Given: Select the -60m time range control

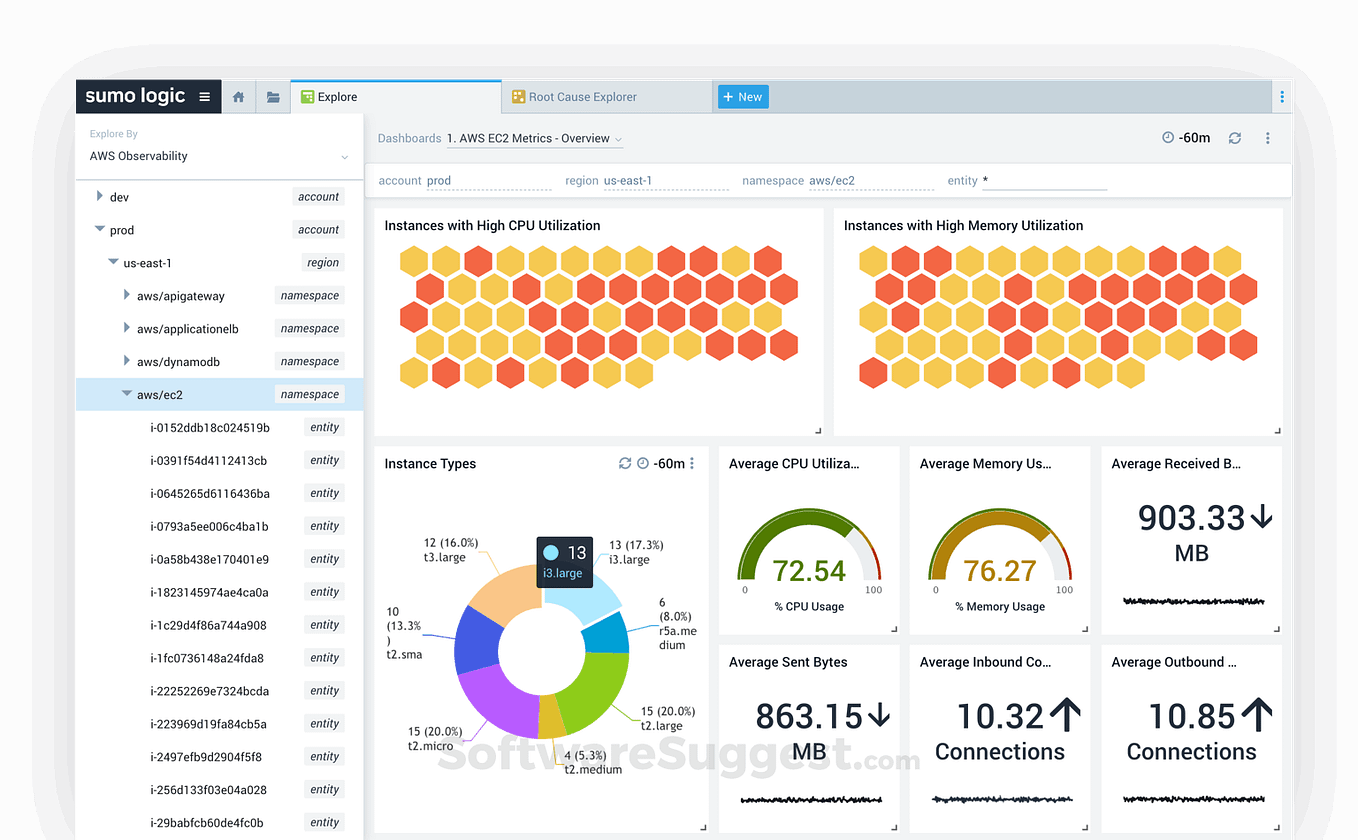Looking at the screenshot, I should pyautogui.click(x=1192, y=137).
